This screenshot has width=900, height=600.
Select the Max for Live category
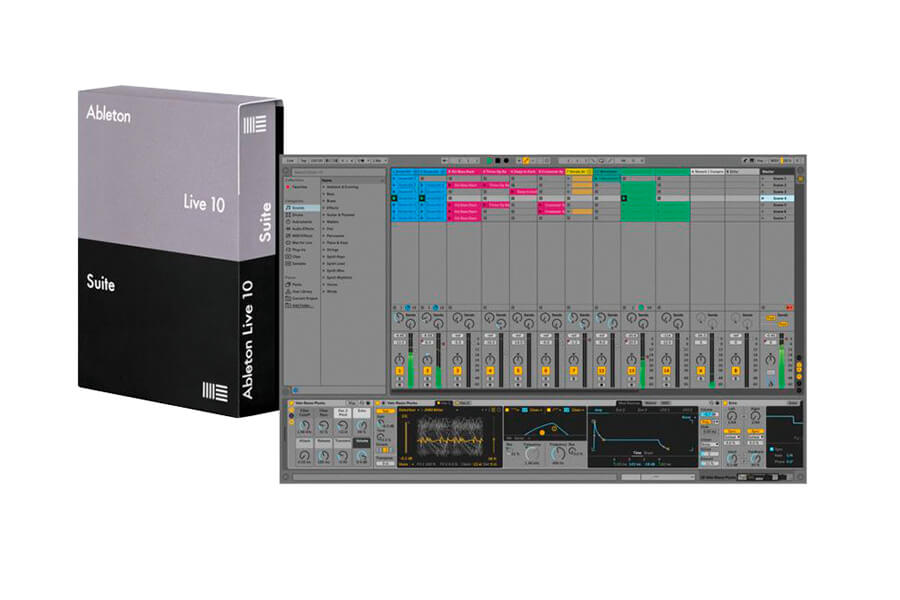tap(301, 243)
